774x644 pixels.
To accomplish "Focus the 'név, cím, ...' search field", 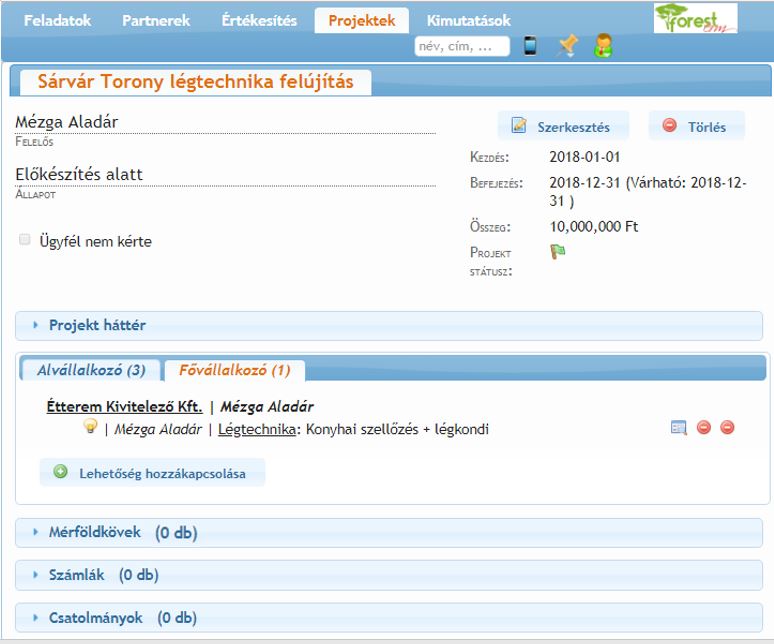I will click(x=461, y=46).
